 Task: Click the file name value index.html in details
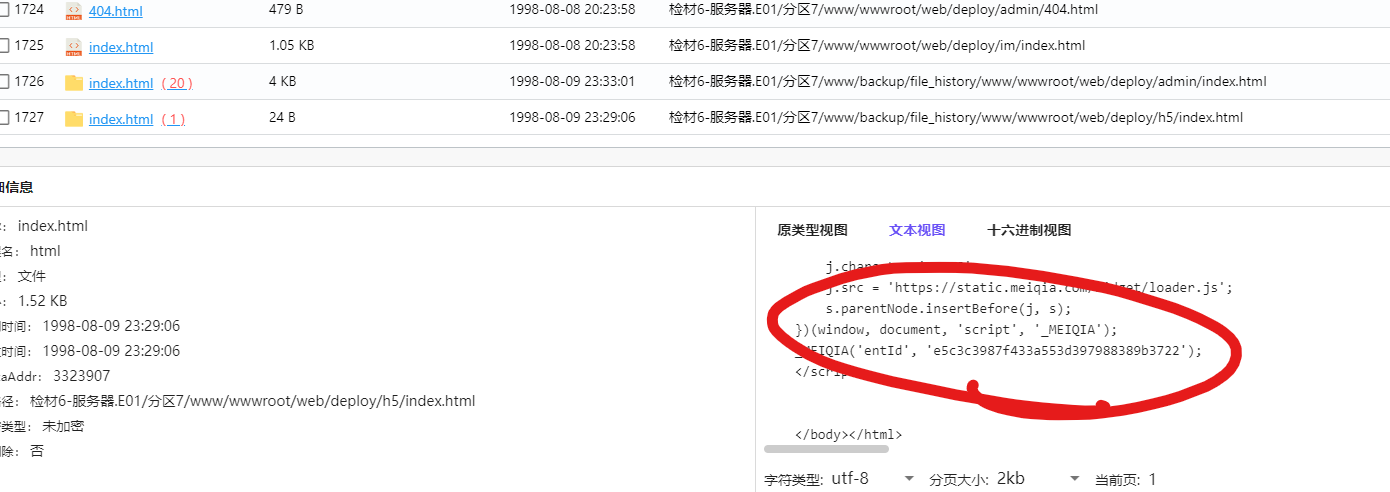[53, 227]
